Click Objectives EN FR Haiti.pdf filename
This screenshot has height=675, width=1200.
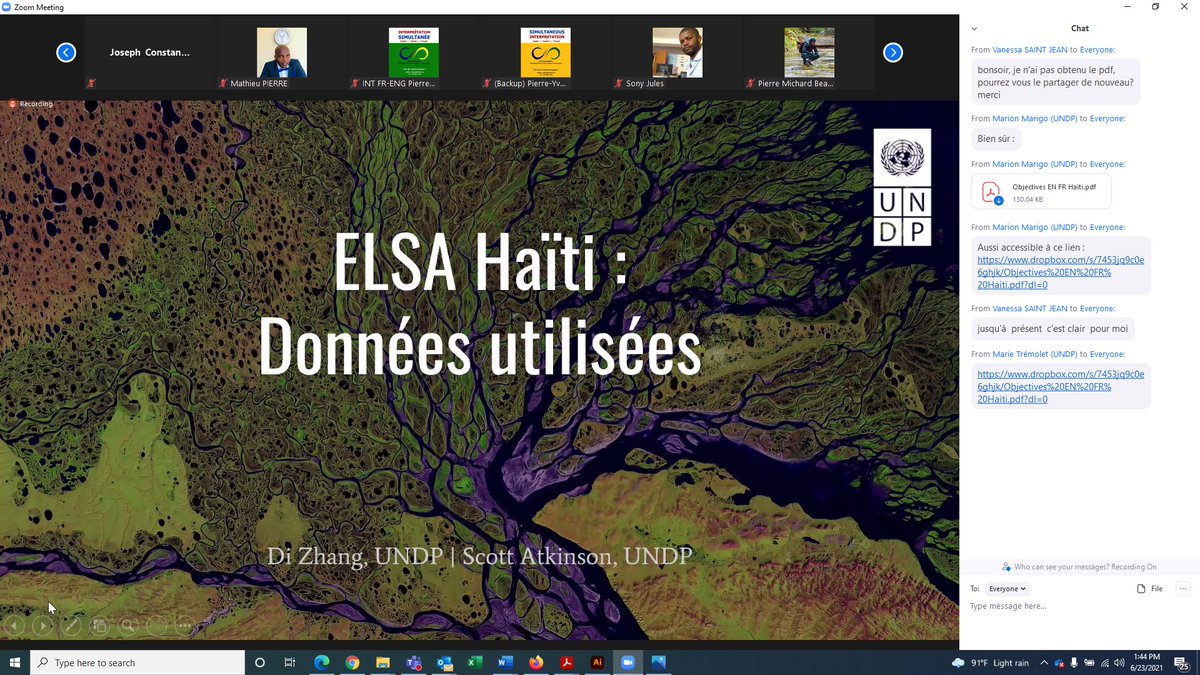pyautogui.click(x=1053, y=187)
